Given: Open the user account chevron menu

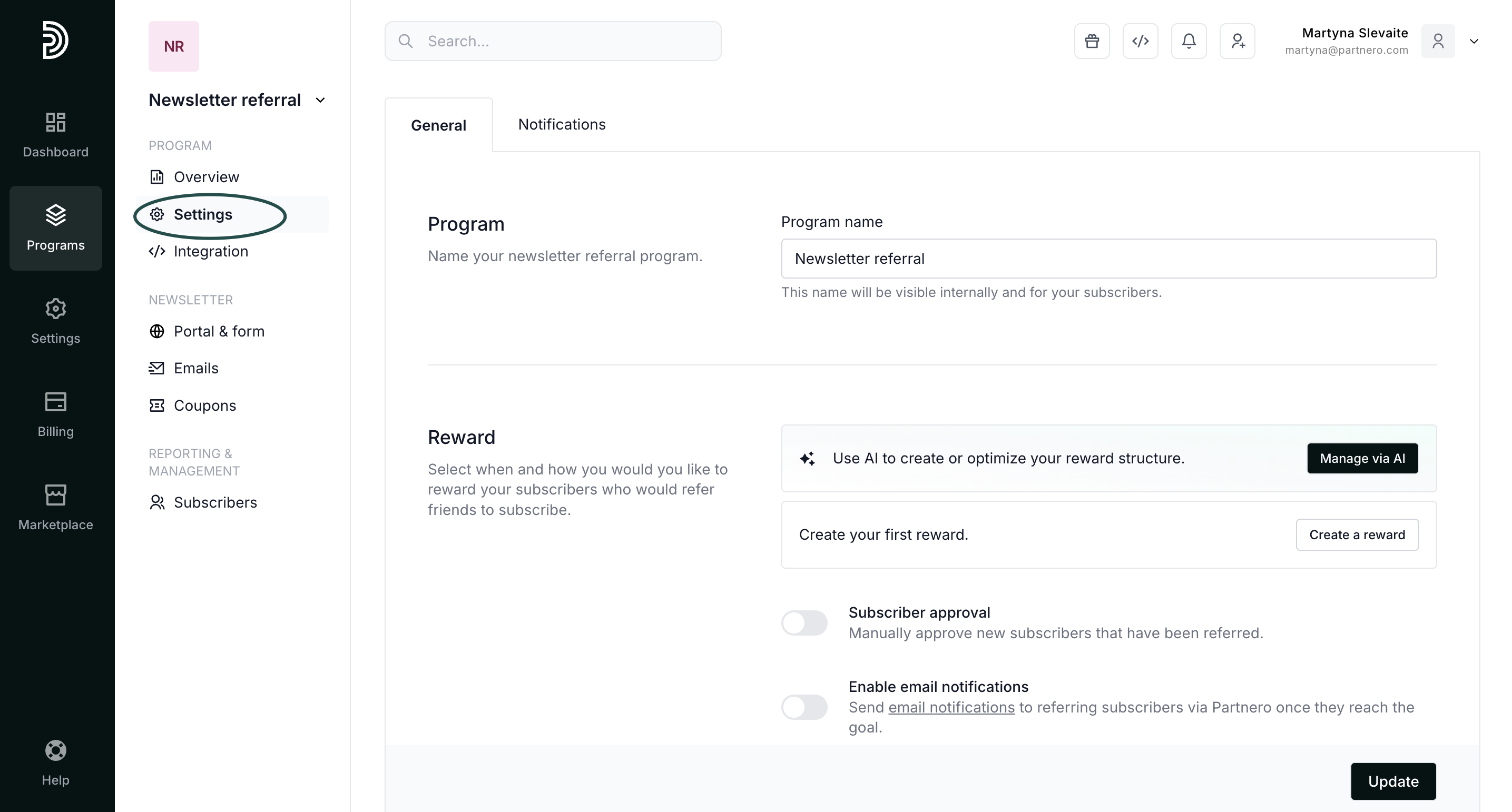Looking at the screenshot, I should tap(1473, 41).
